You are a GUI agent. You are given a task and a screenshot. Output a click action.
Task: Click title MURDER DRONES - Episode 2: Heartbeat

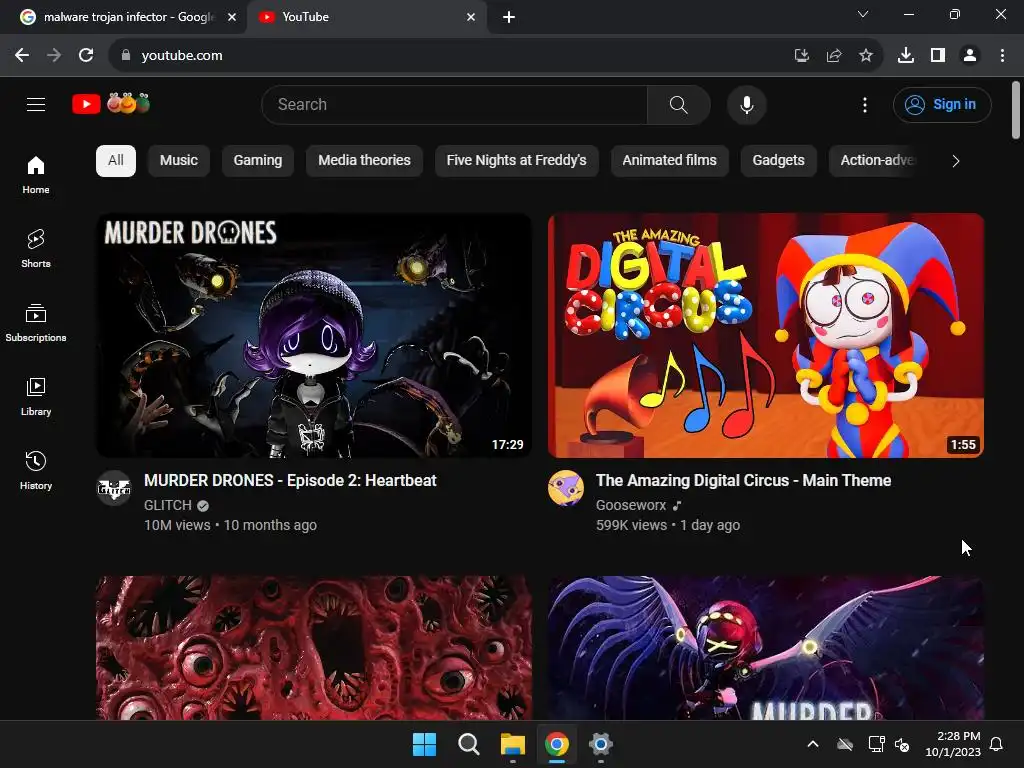tap(290, 481)
